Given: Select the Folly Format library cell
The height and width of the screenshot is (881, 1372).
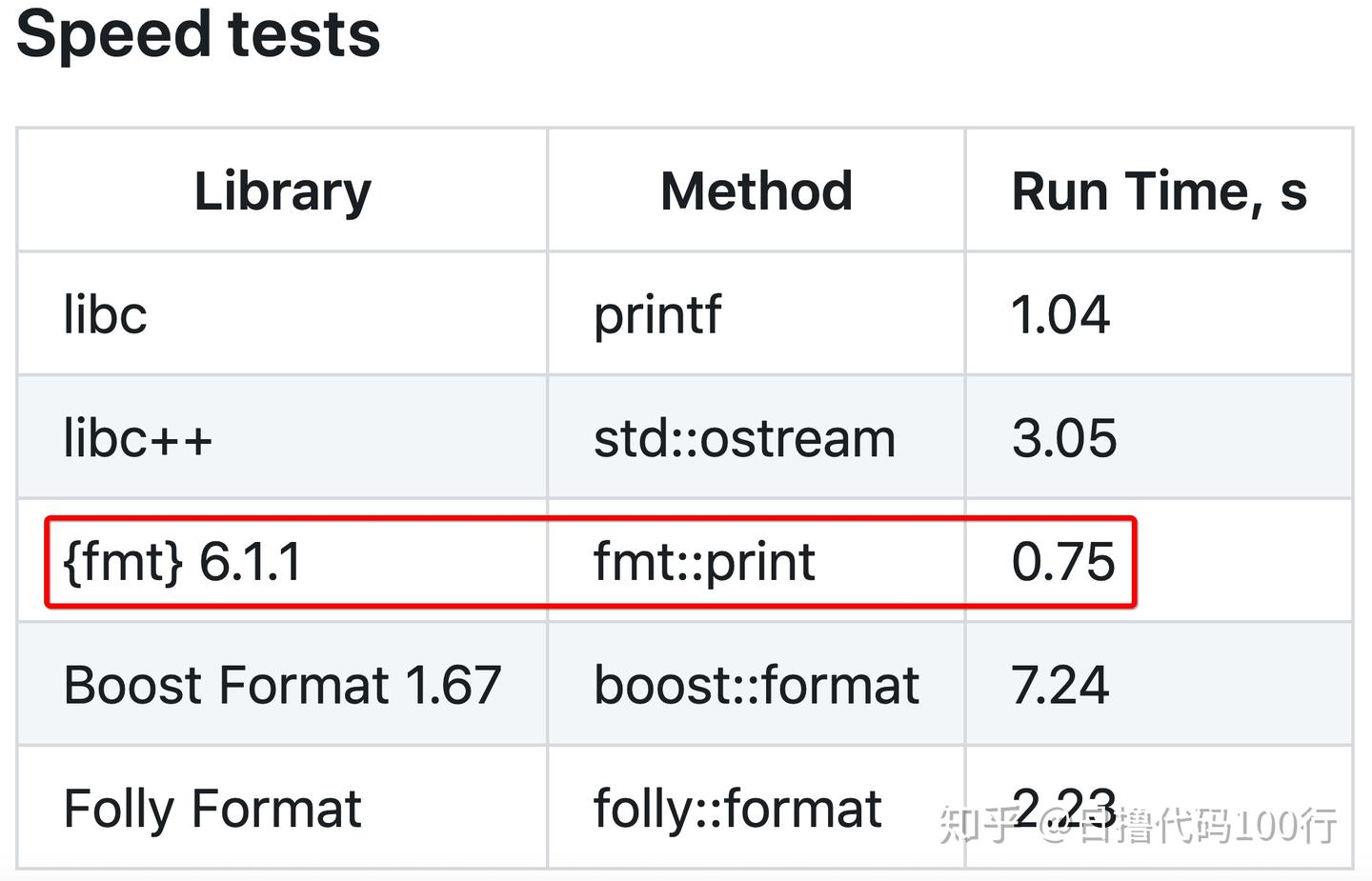Looking at the screenshot, I should tap(212, 809).
